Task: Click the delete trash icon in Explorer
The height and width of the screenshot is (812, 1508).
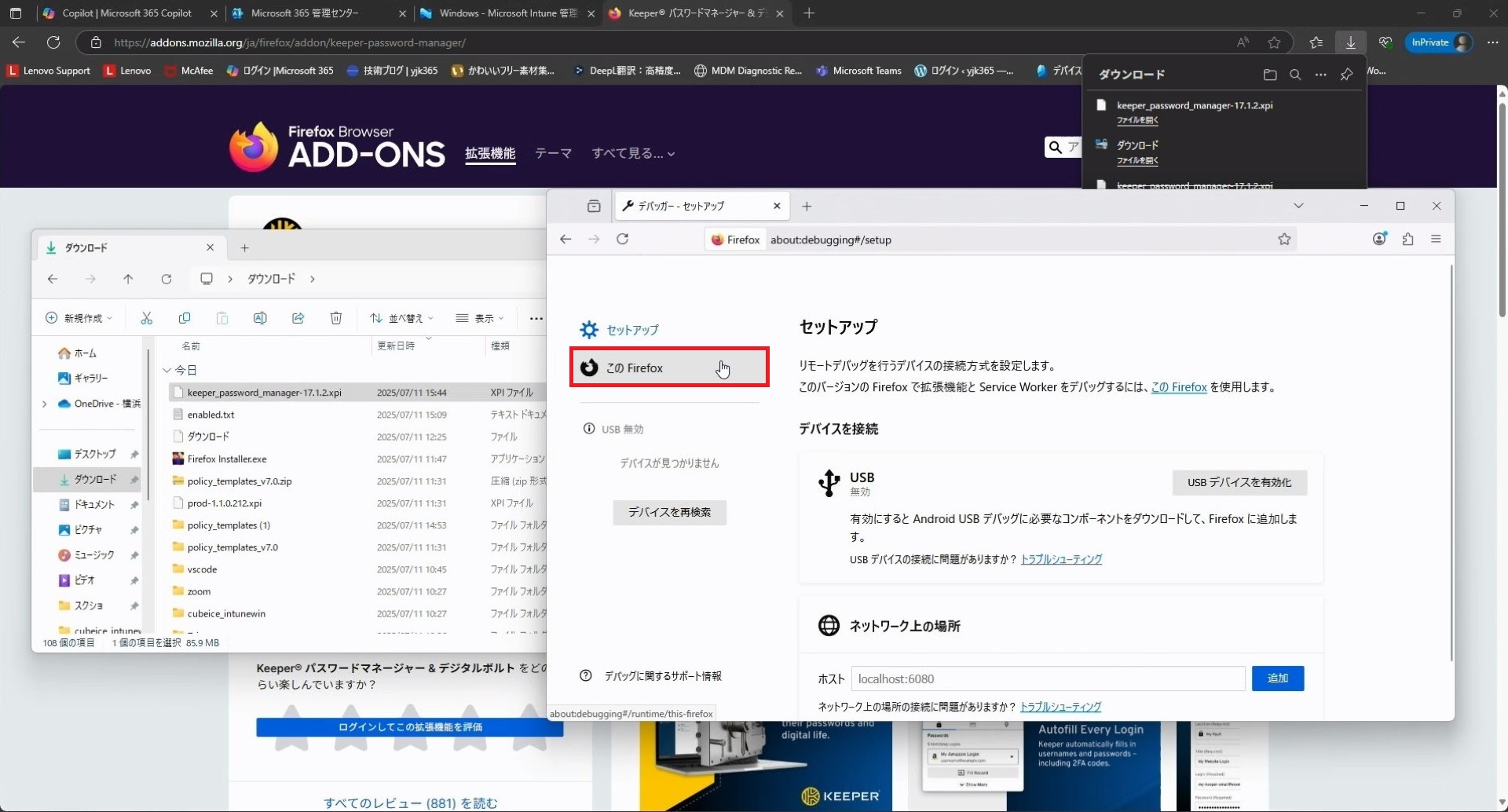Action: (x=336, y=318)
